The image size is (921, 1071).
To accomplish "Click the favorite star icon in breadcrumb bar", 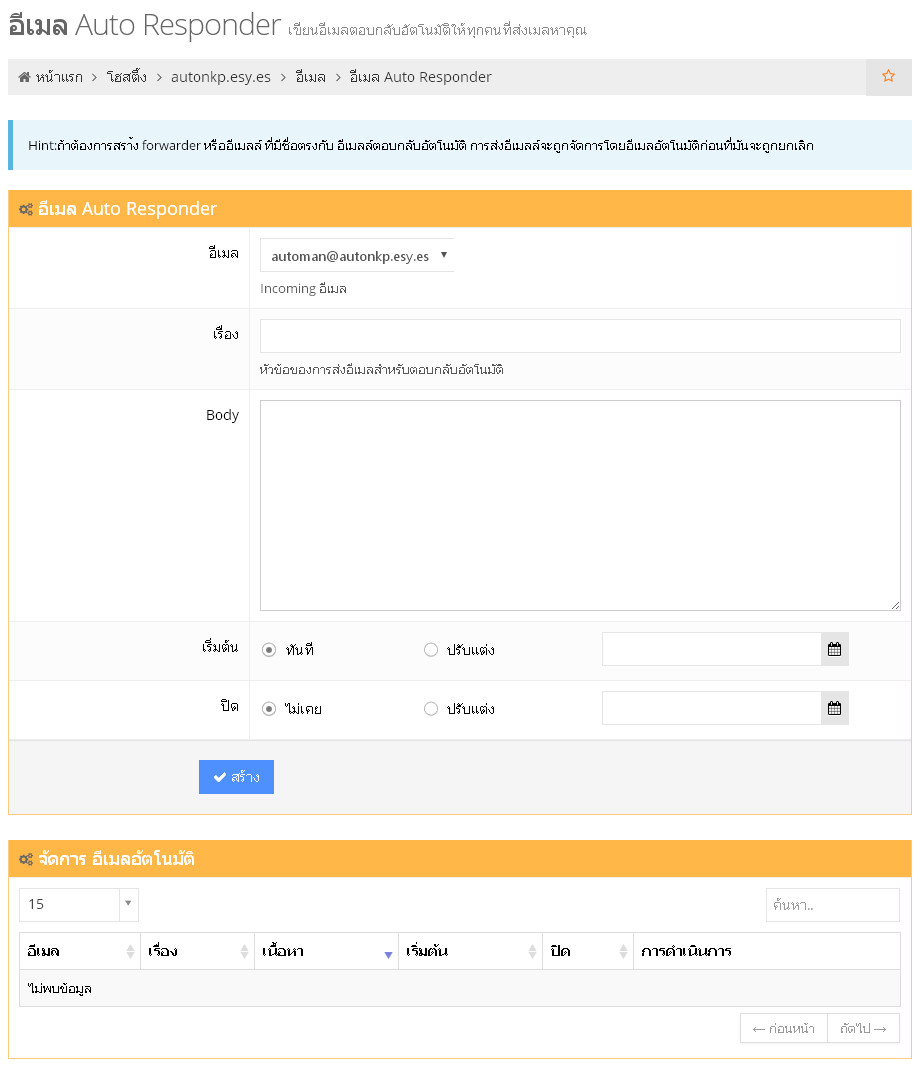I will pyautogui.click(x=888, y=76).
